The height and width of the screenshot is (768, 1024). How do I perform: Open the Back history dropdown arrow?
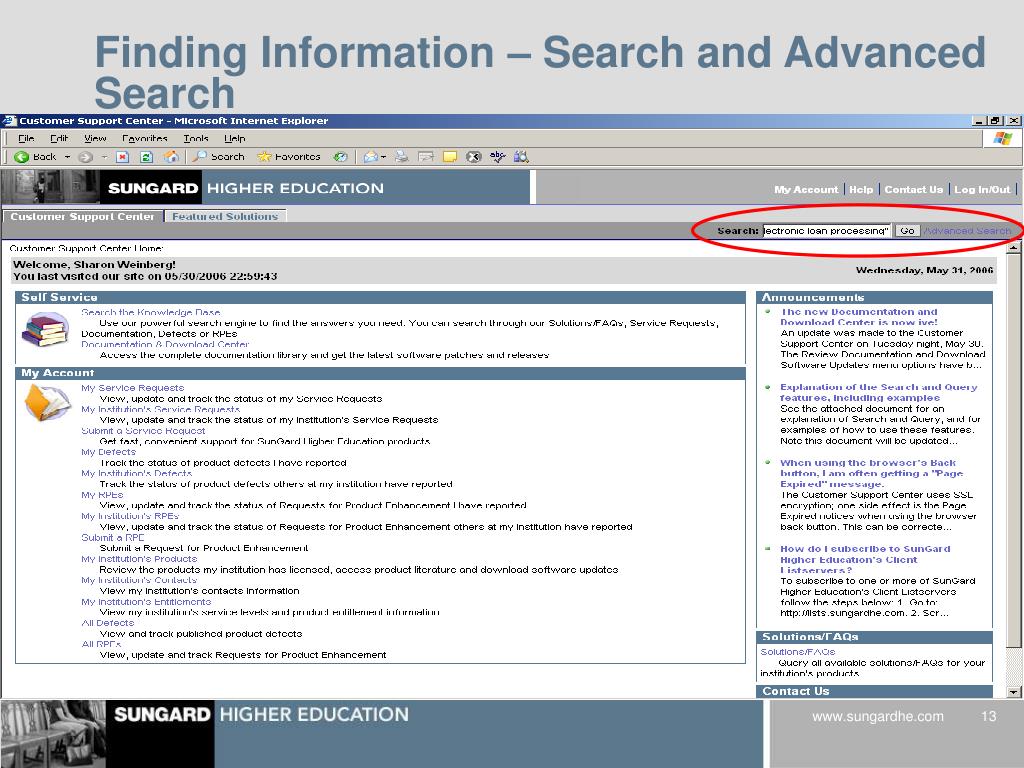point(67,157)
